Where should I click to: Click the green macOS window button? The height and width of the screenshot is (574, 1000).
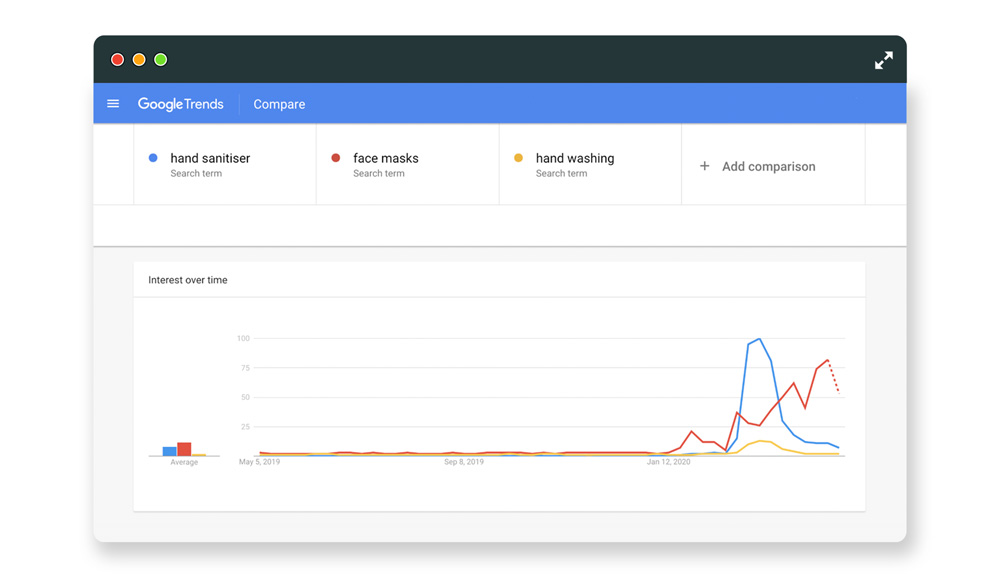(x=161, y=60)
